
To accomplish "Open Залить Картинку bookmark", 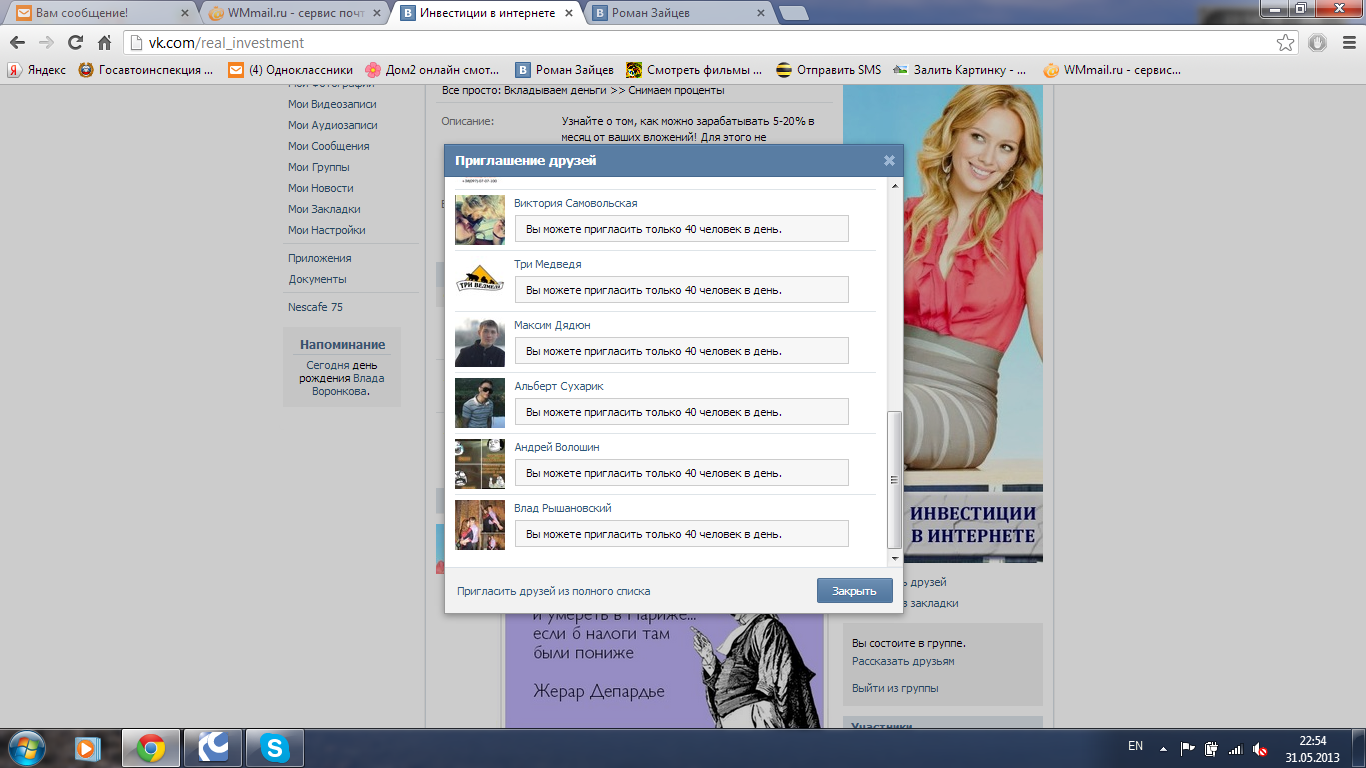I will point(961,70).
